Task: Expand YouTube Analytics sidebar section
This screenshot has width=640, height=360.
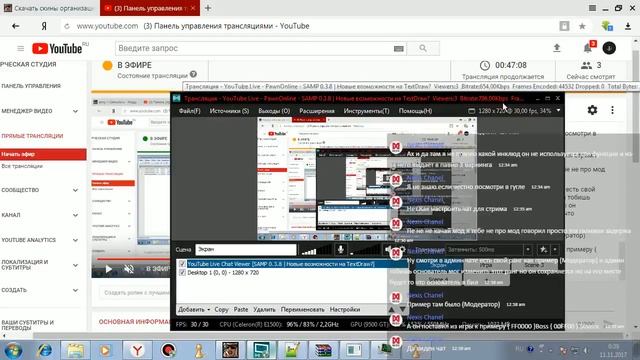Action: (76, 240)
